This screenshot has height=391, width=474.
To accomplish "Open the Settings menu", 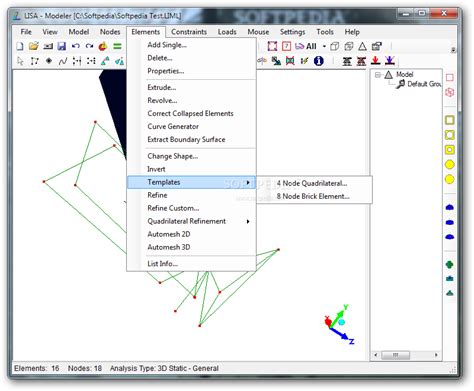I will point(292,32).
